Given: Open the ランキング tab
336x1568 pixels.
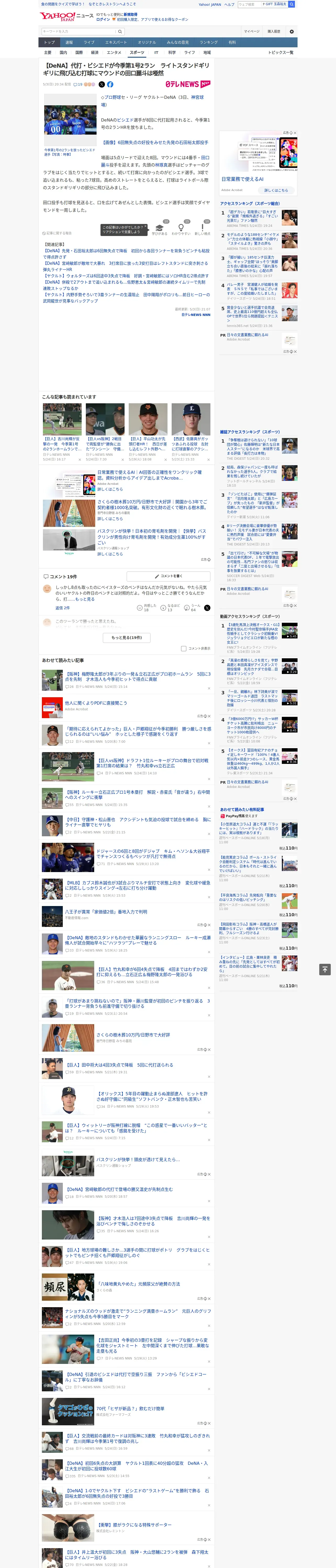Looking at the screenshot, I should [x=209, y=43].
